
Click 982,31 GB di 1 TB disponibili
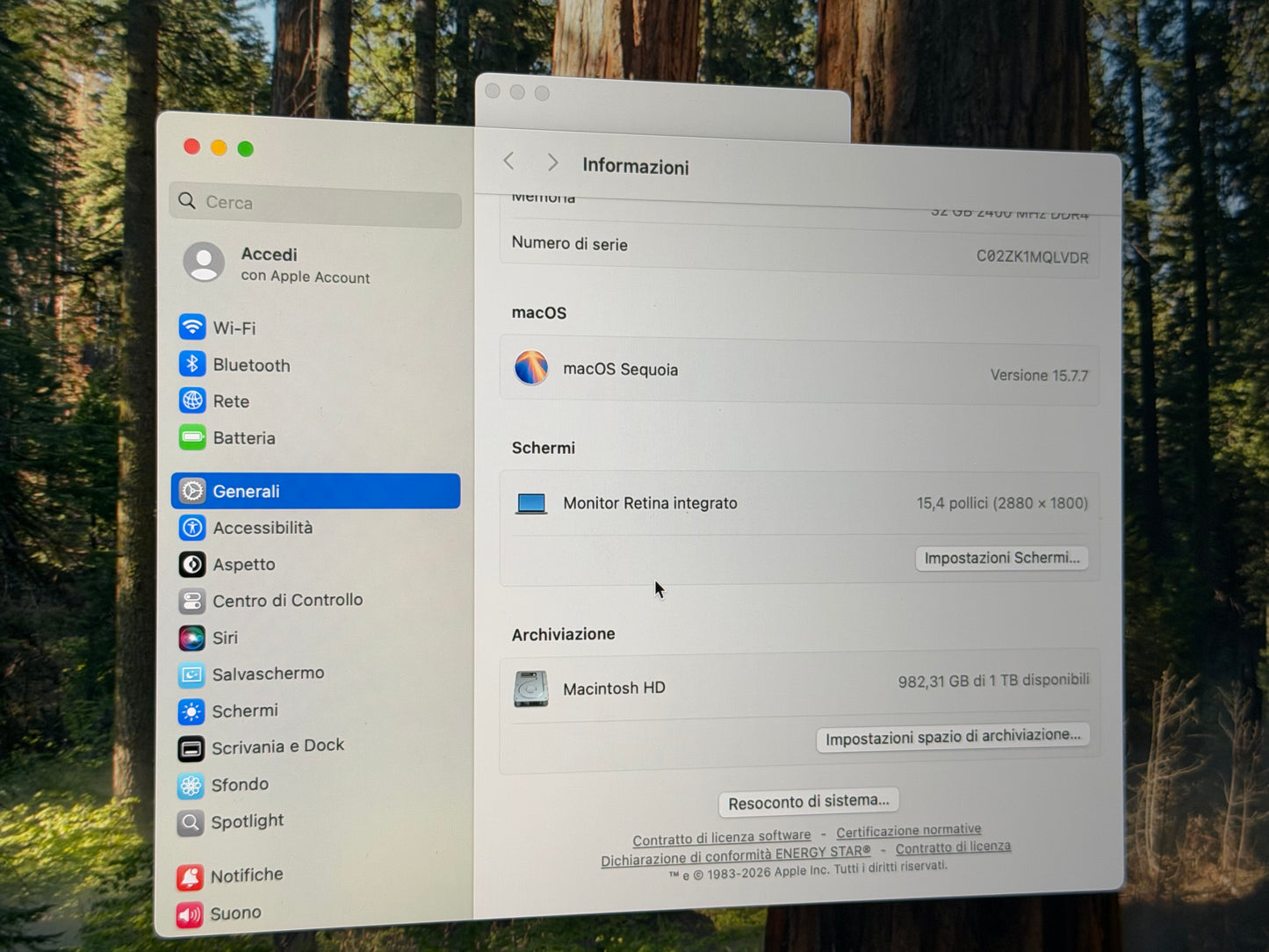(x=993, y=681)
